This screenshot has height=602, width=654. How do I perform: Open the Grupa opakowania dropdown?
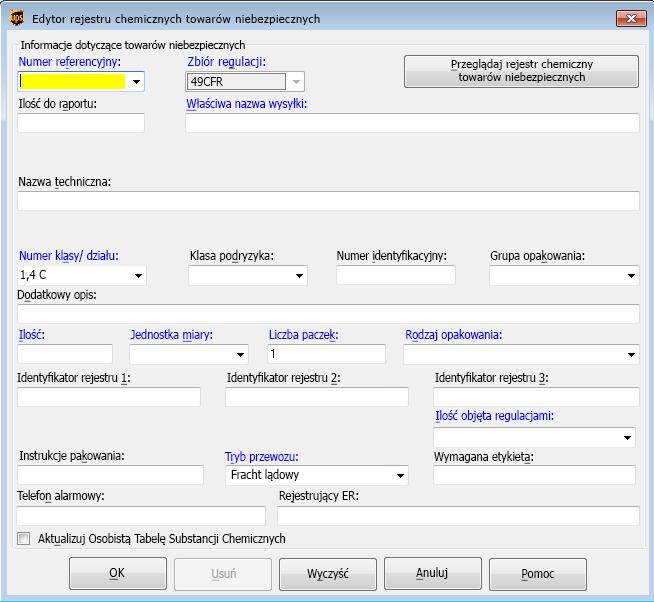point(631,275)
